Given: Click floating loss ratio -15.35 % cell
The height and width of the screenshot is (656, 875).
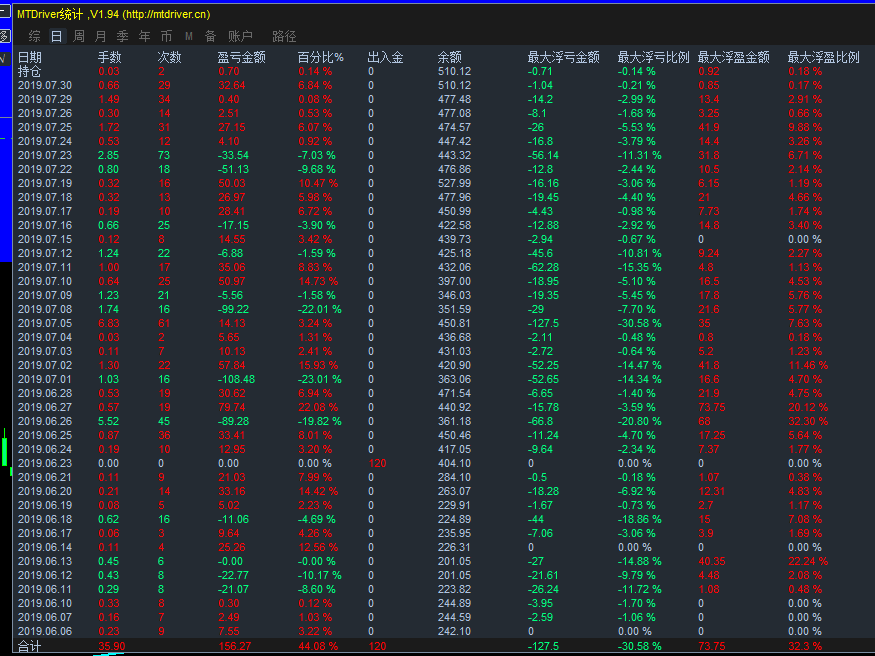Looking at the screenshot, I should click(640, 267).
